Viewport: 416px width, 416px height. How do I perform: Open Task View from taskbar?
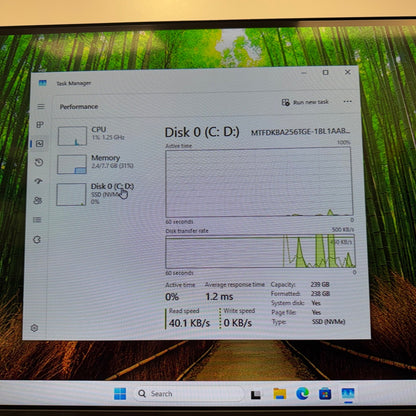[256, 395]
